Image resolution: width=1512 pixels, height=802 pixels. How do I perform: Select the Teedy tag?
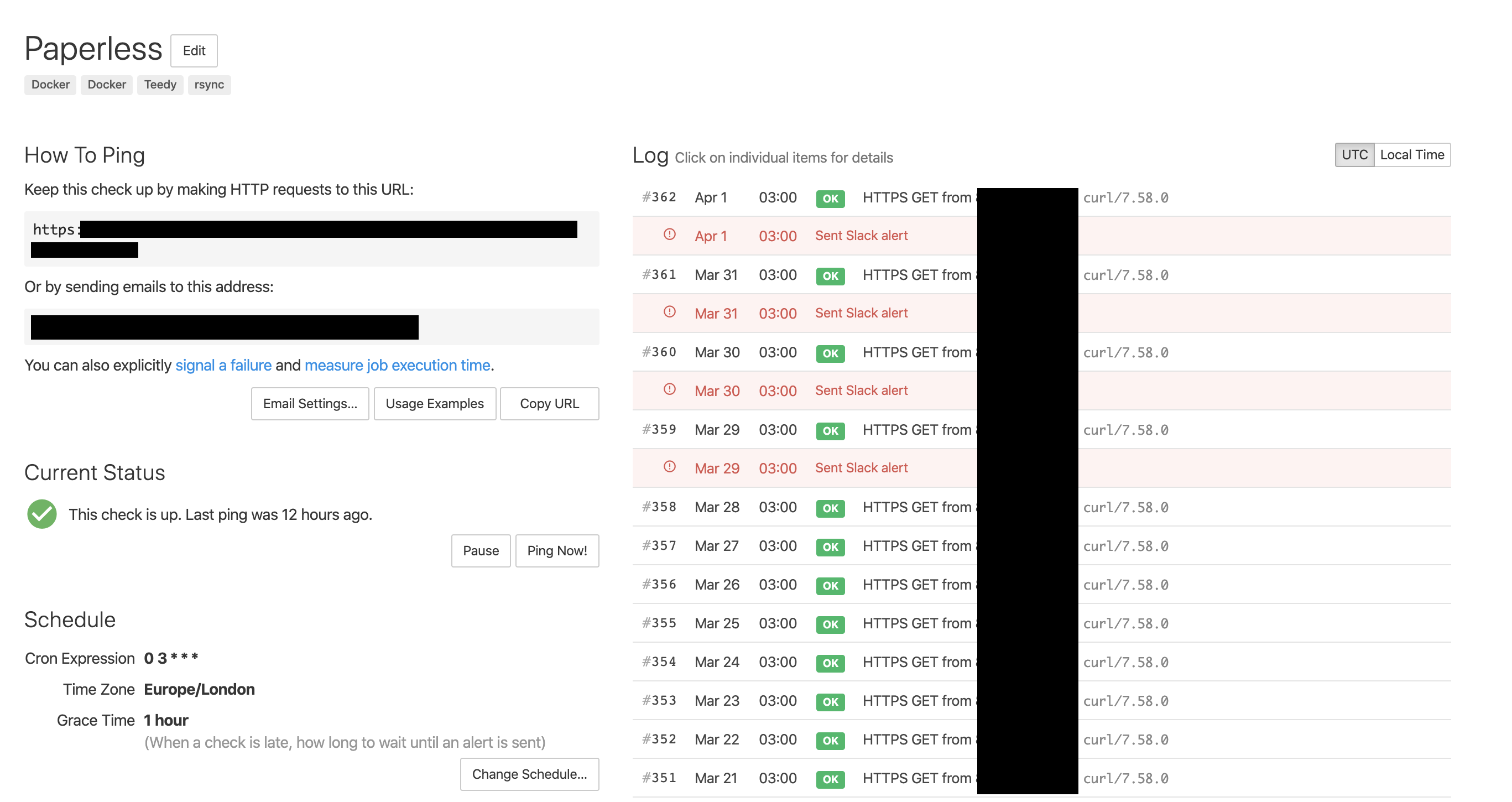click(x=160, y=85)
